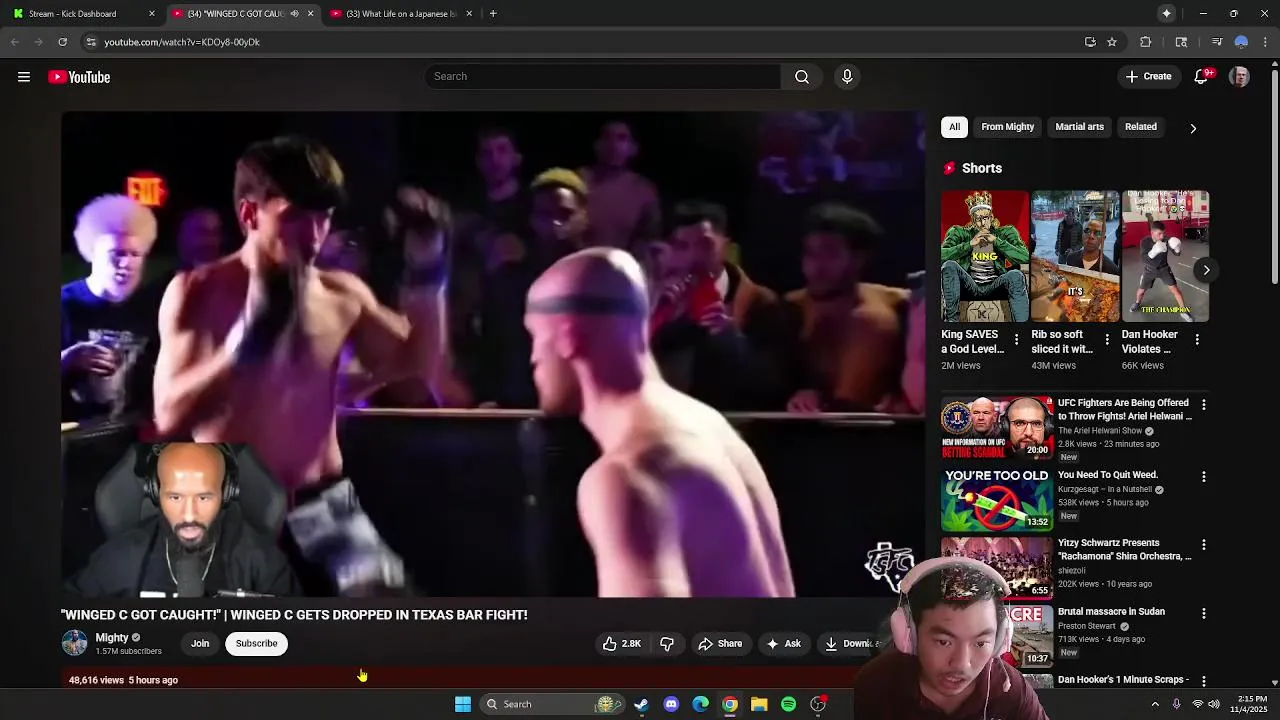This screenshot has height=720, width=1280.
Task: Select the All filter chip
Action: point(954,127)
